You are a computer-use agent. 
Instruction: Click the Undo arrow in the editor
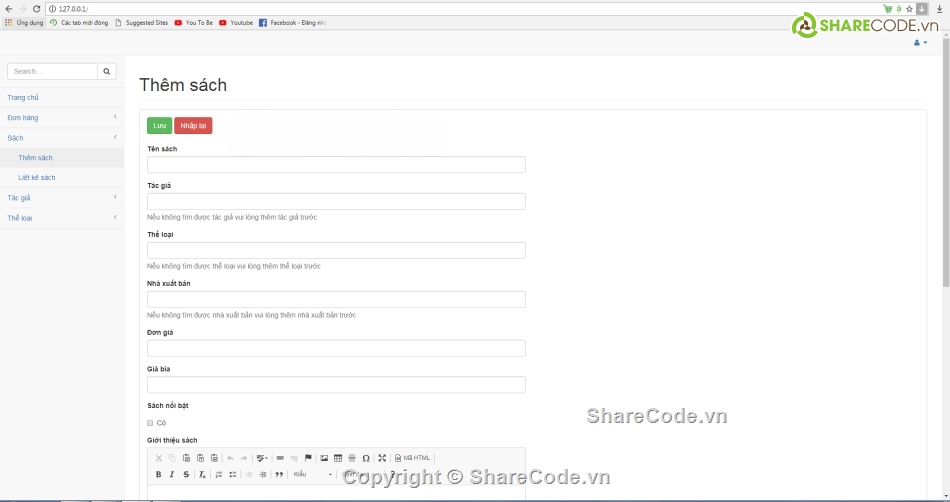pos(230,458)
